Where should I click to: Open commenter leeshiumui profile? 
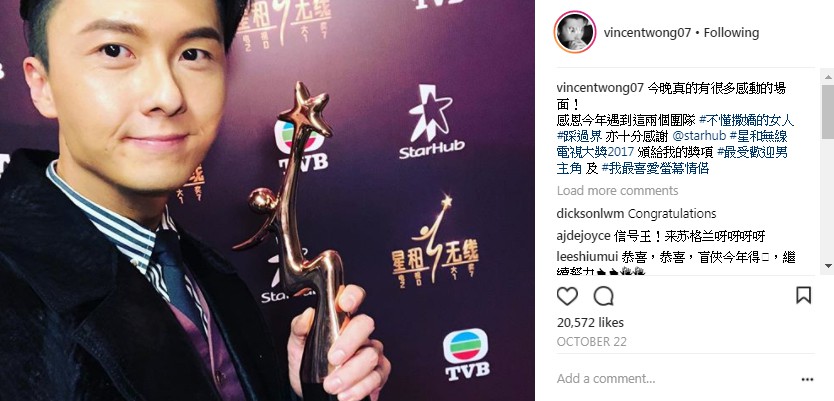tap(587, 257)
